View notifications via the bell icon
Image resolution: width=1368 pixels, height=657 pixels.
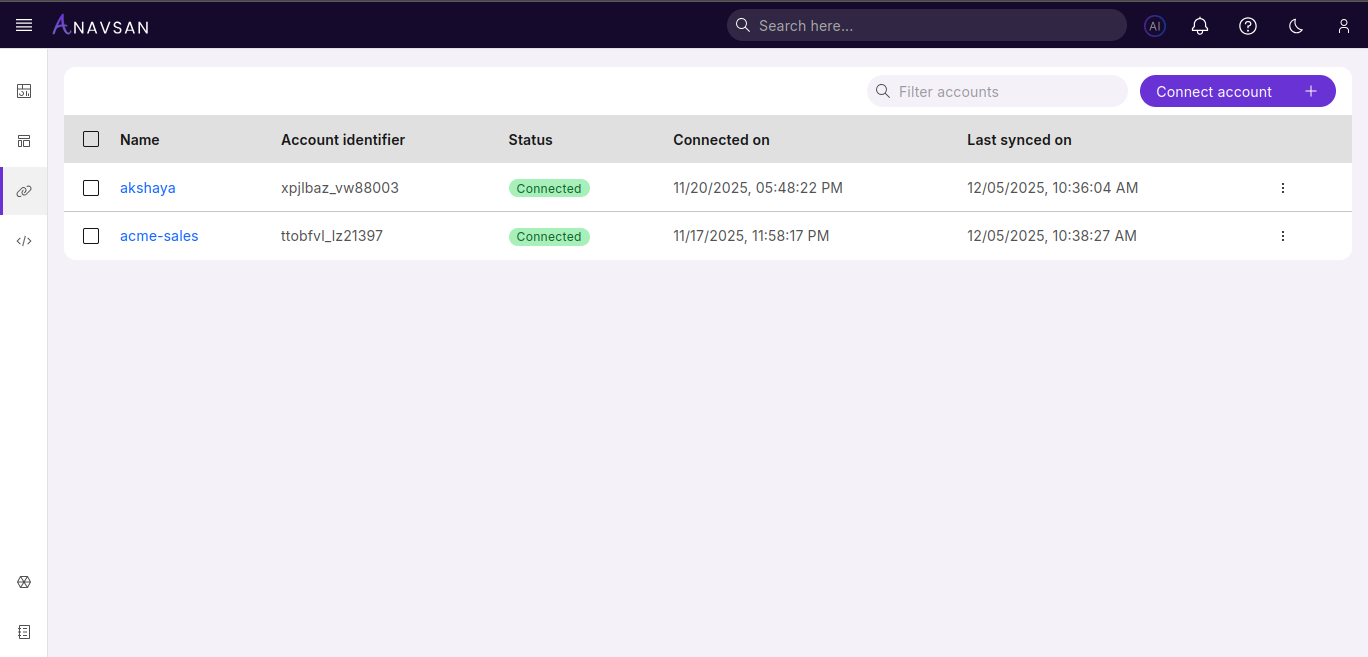[1200, 26]
